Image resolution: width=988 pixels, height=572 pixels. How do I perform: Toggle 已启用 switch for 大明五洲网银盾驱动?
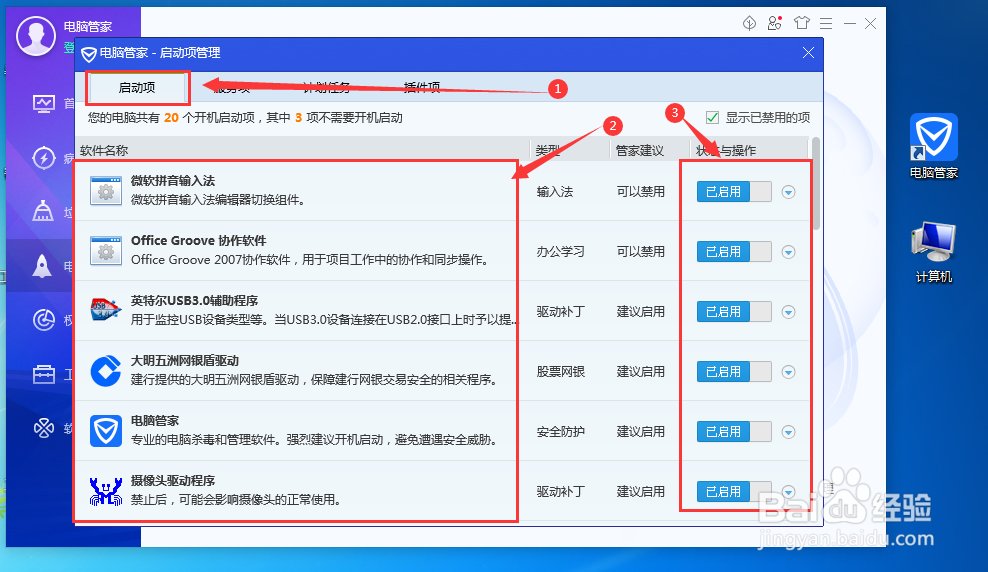[734, 372]
